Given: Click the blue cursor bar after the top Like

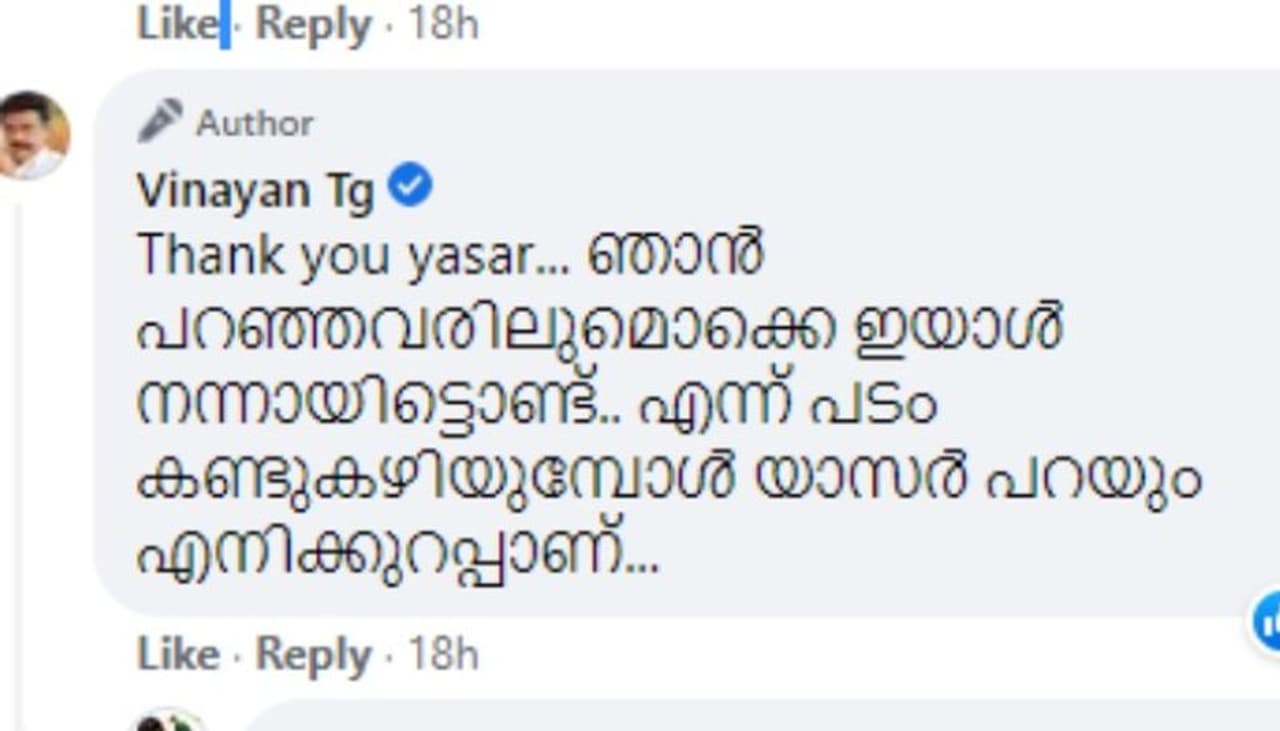Looking at the screenshot, I should (x=225, y=24).
